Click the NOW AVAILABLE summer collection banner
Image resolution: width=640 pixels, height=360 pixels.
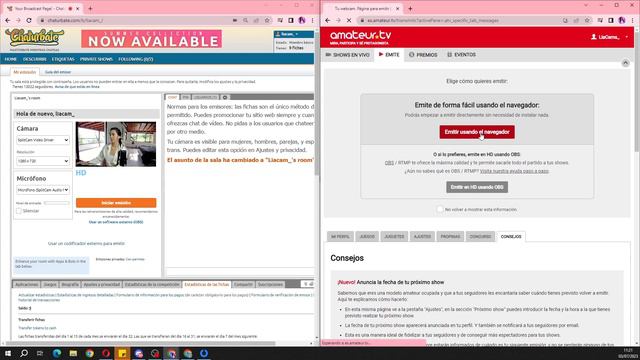(x=151, y=39)
